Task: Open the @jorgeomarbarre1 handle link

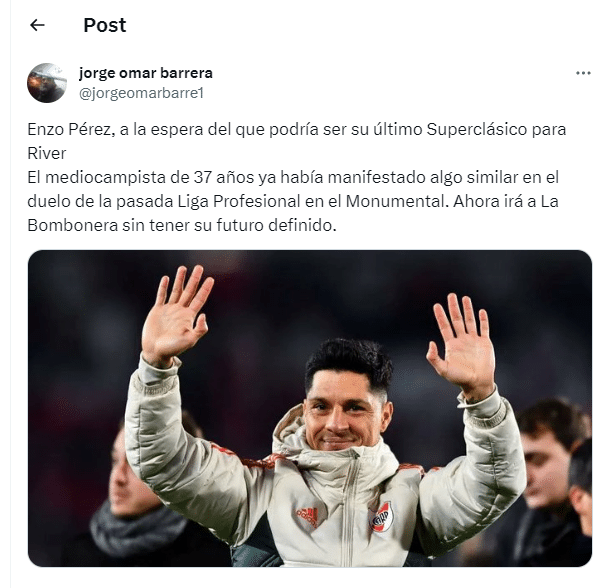Action: click(141, 93)
